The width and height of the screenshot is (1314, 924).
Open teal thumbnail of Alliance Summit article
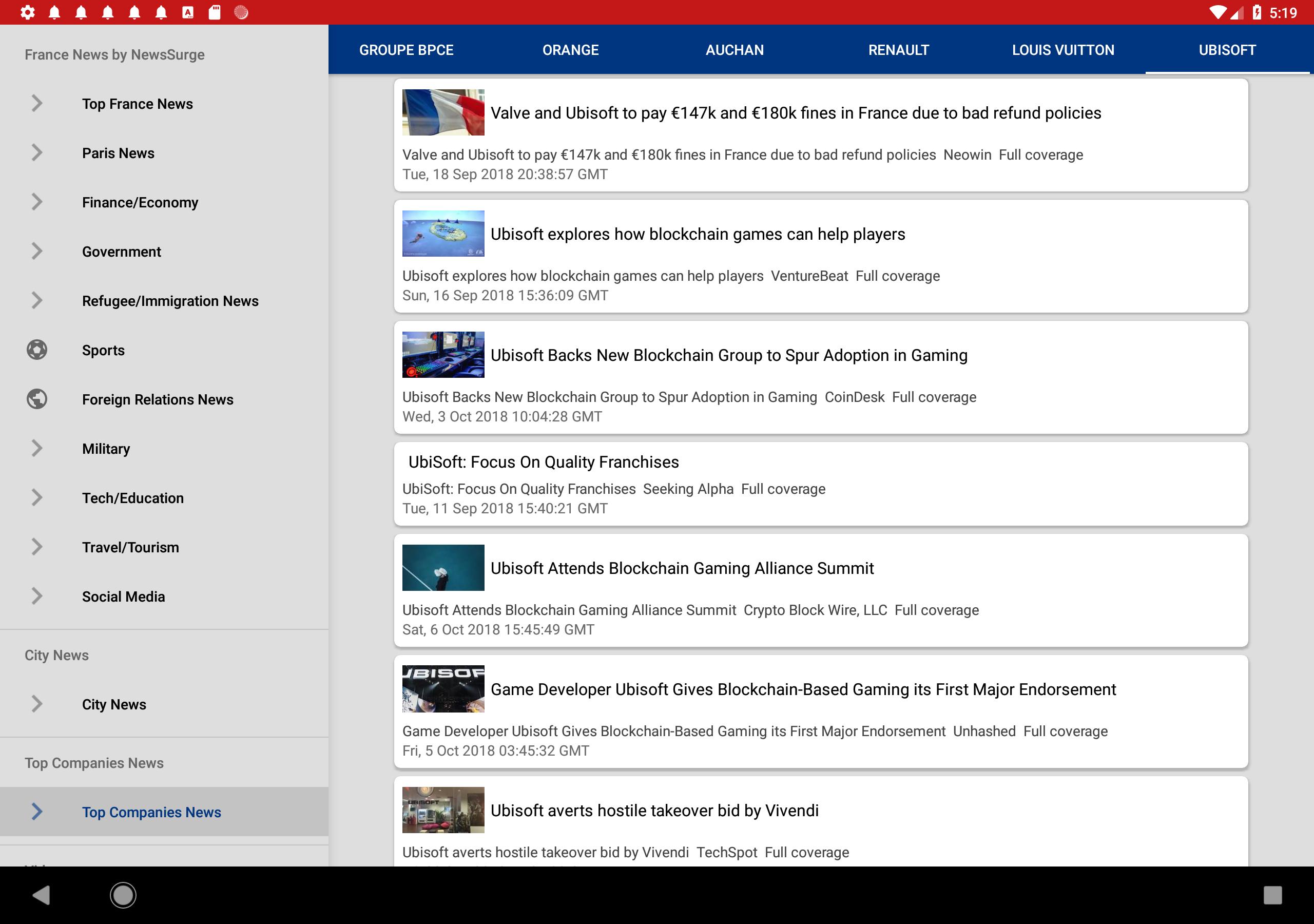click(443, 568)
